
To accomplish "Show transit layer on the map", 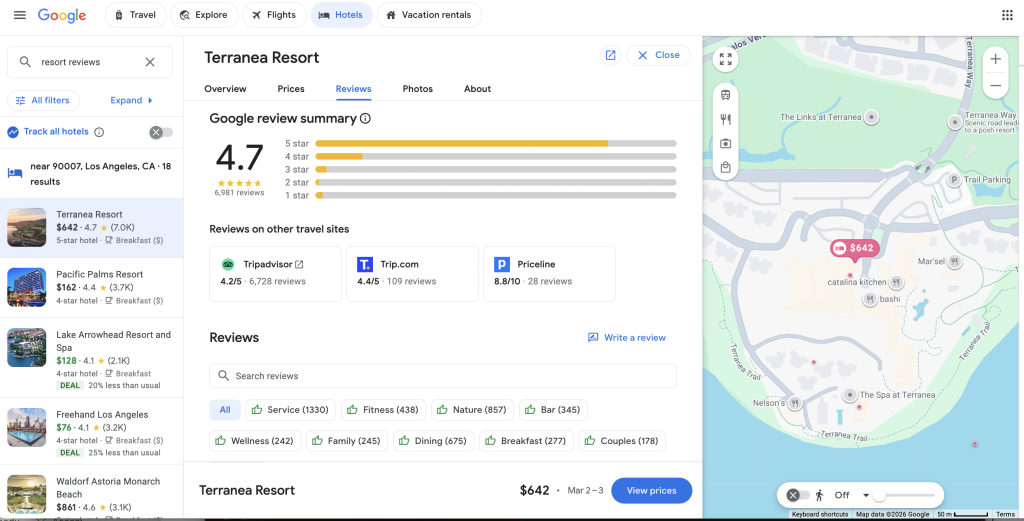I will coord(725,95).
